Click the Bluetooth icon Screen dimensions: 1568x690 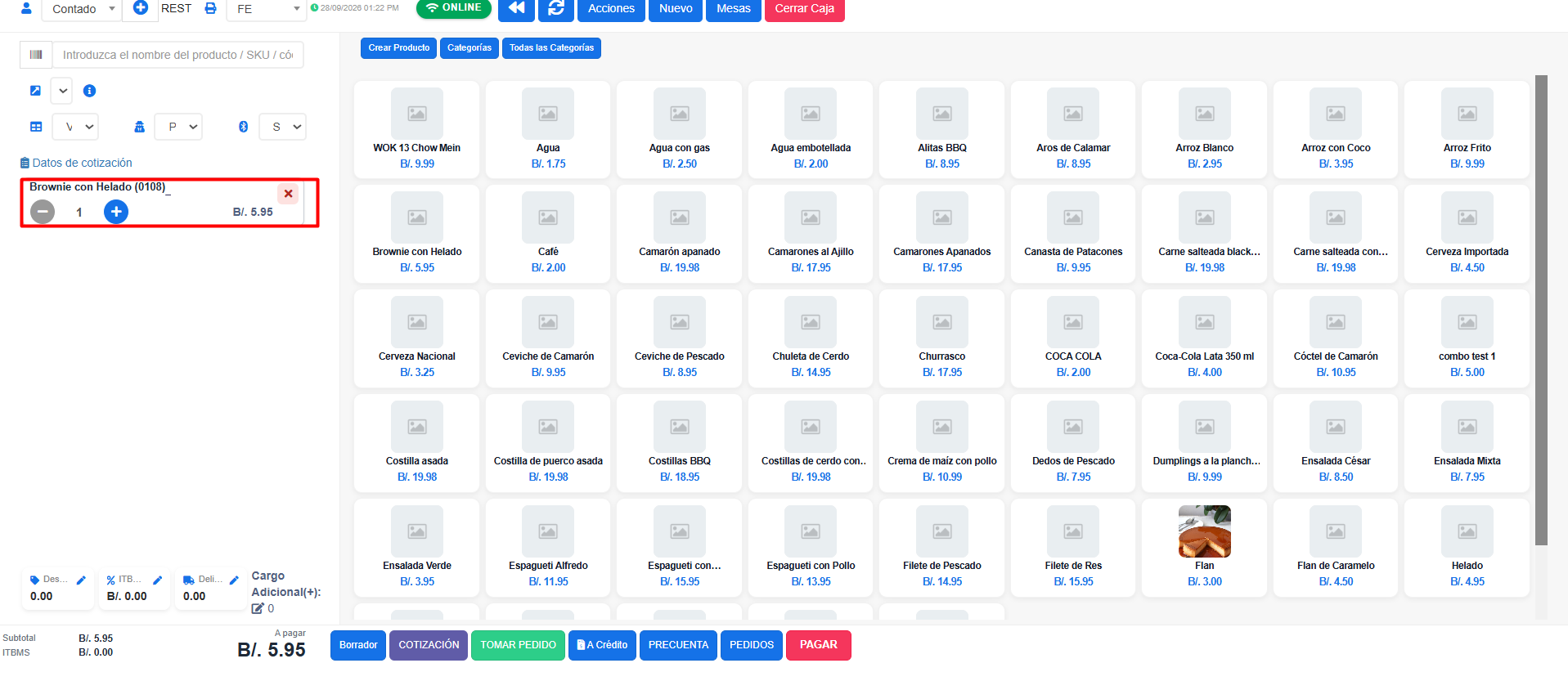243,127
